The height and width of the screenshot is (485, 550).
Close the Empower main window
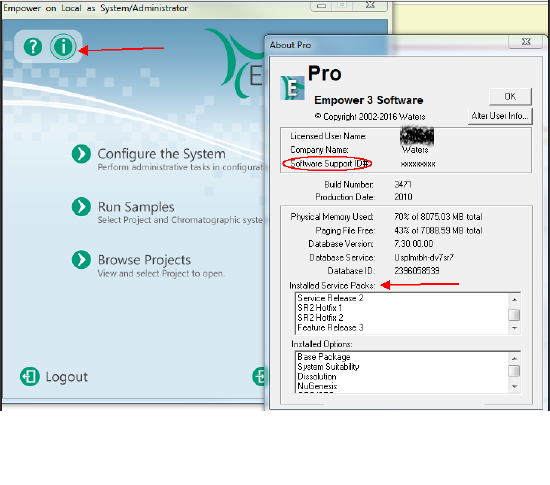tap(370, 5)
